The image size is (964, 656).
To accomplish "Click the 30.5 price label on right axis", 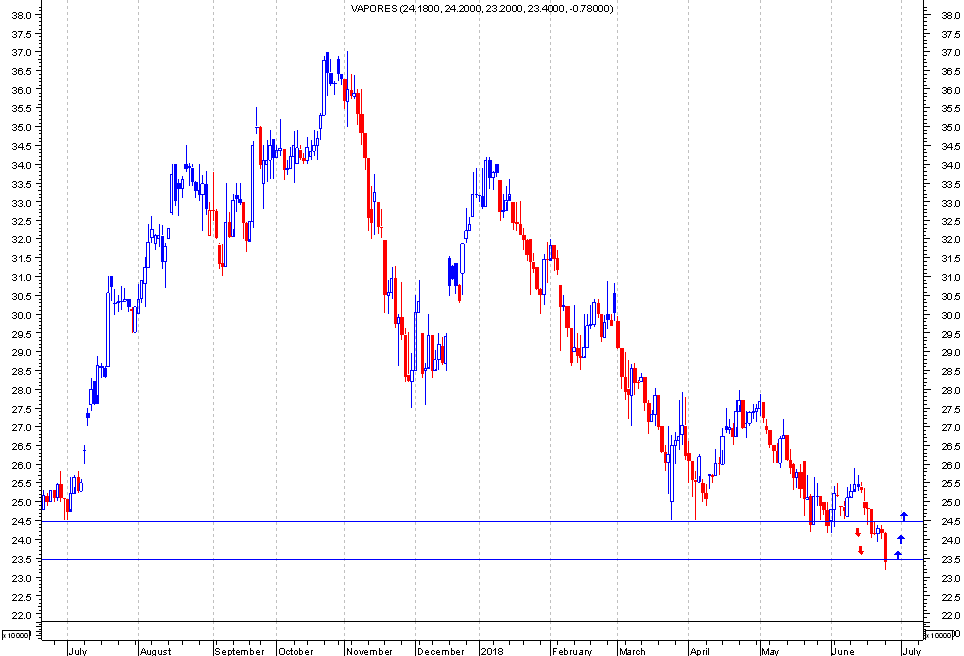I will (x=950, y=297).
